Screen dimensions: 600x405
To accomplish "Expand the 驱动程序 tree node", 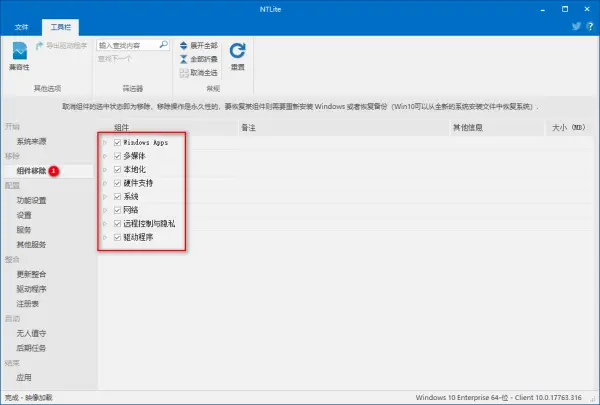I will click(105, 237).
